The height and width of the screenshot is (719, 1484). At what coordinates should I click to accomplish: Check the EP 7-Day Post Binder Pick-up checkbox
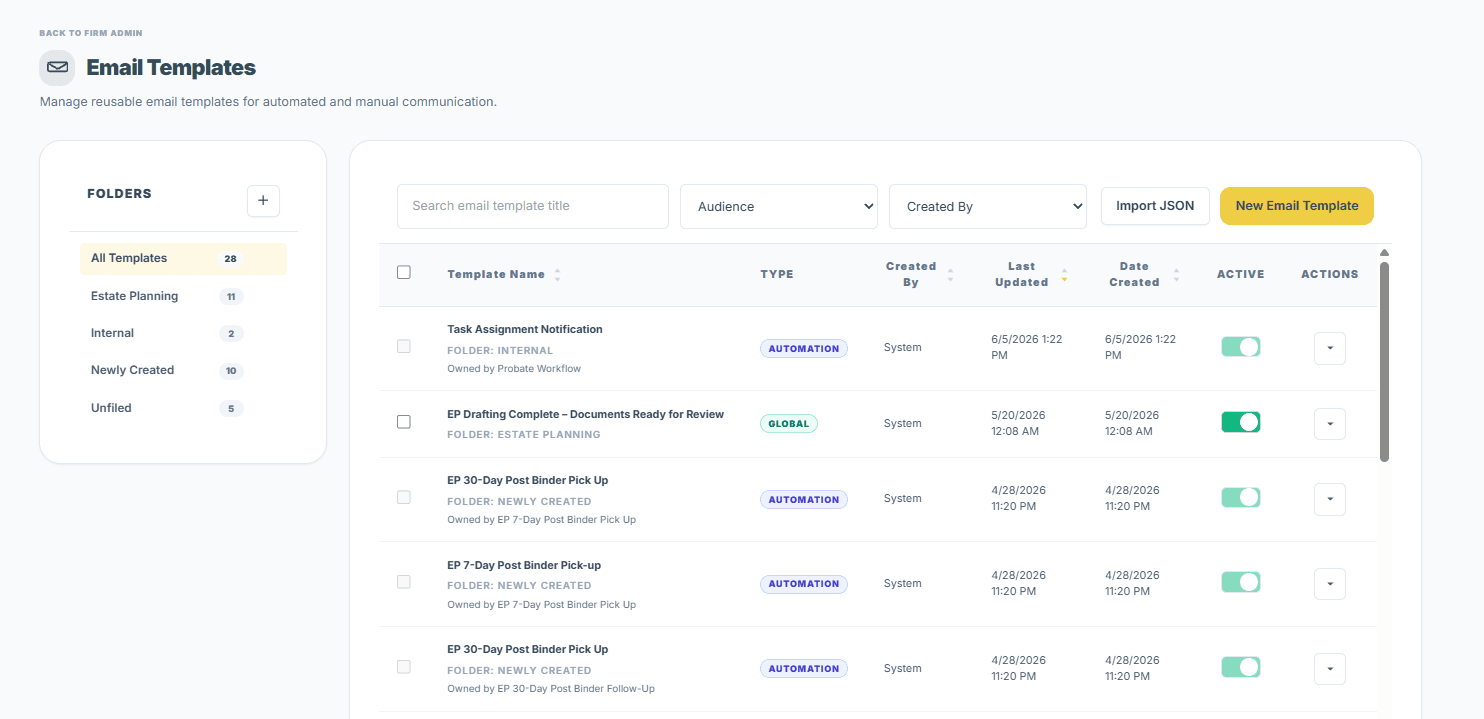point(404,582)
